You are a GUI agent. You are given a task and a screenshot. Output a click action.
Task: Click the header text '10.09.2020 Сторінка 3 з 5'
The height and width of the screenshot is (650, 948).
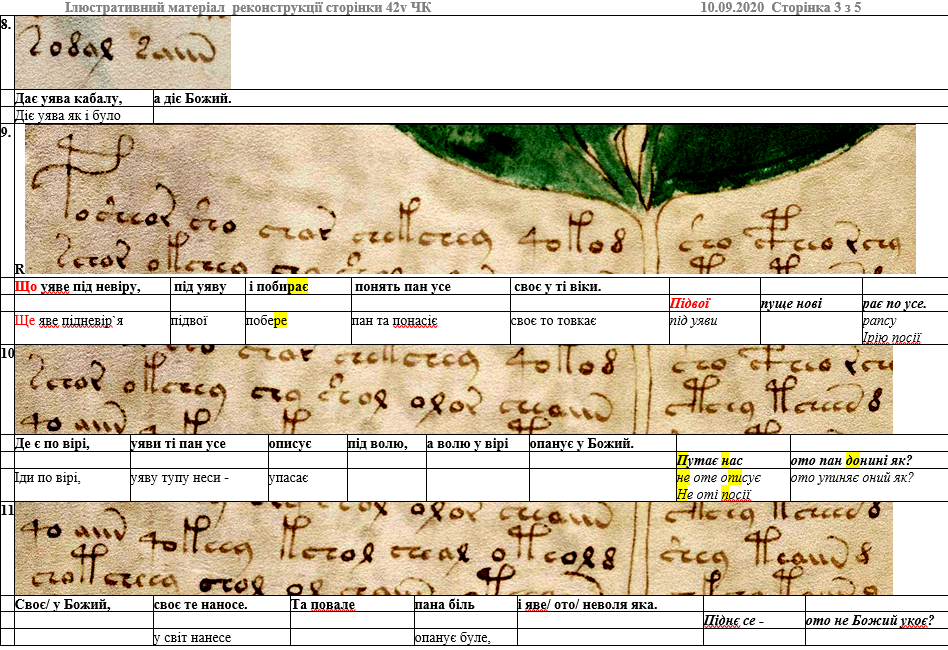(781, 7)
